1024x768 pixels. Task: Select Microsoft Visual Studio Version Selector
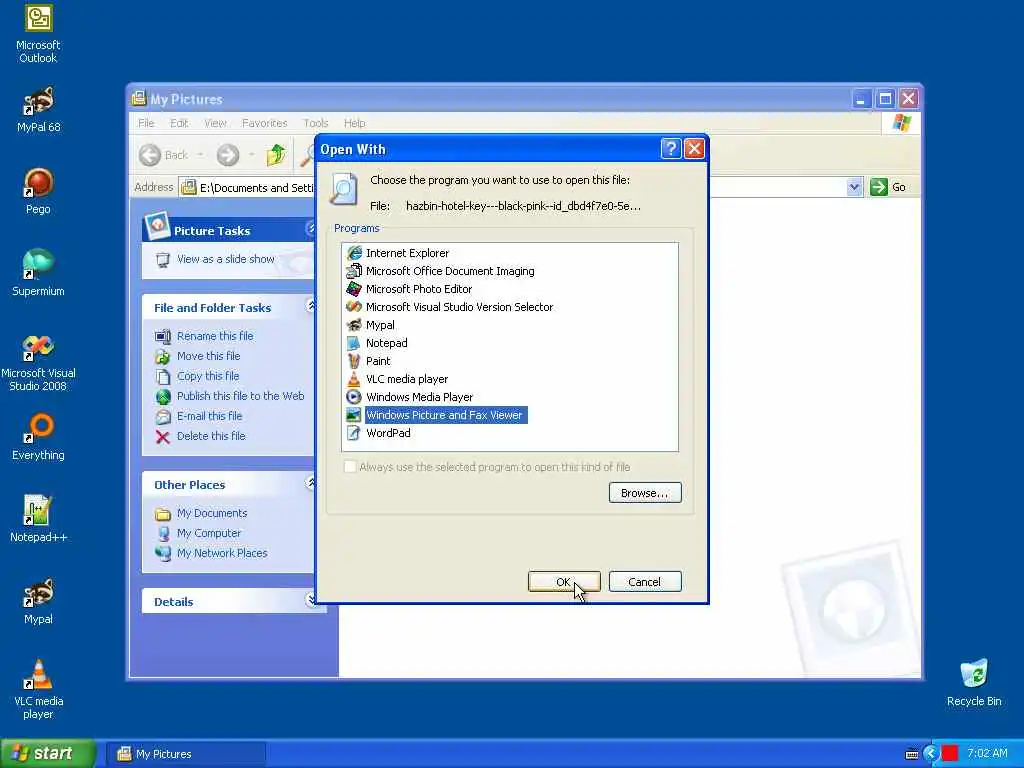[450, 307]
